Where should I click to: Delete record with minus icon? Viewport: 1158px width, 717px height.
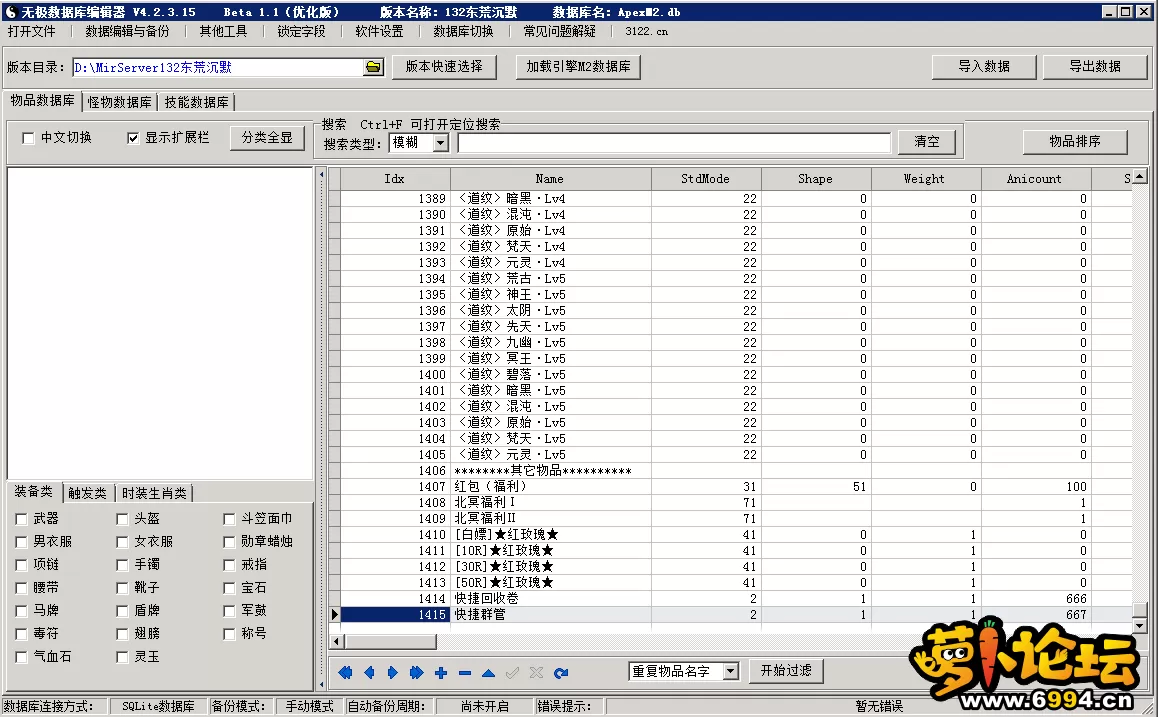pyautogui.click(x=465, y=673)
